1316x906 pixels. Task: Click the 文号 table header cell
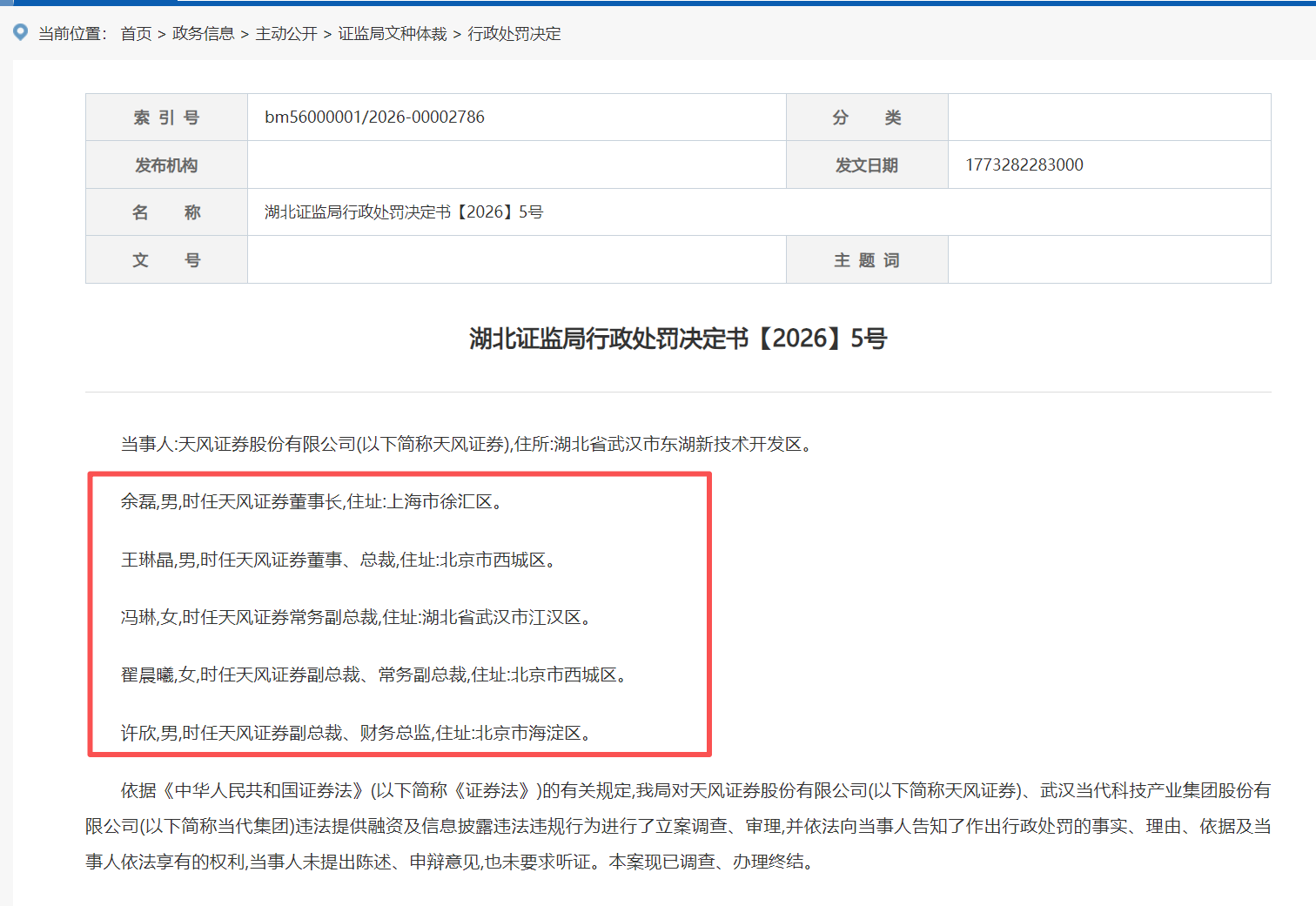(166, 259)
